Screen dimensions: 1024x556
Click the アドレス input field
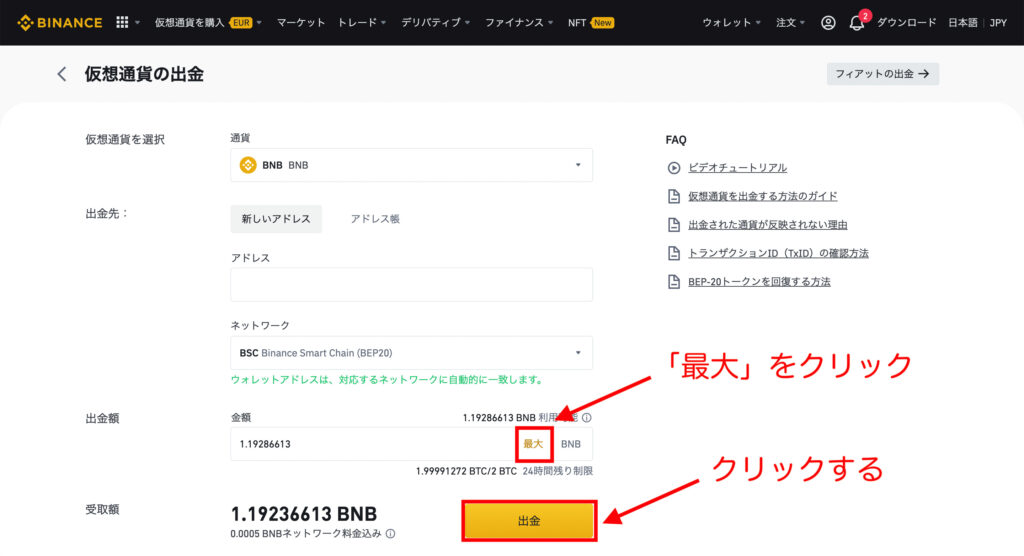point(411,284)
